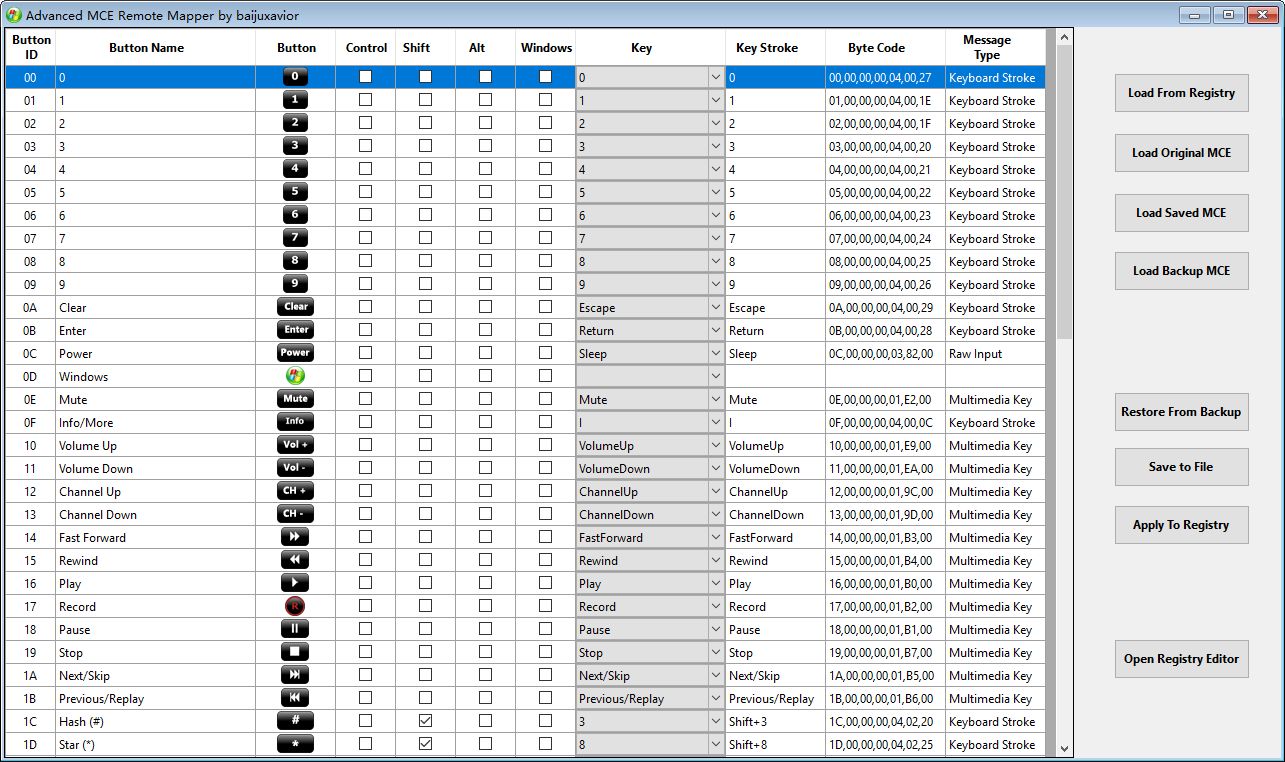Viewport: 1285px width, 762px height.
Task: Click the Hash (#) button icon
Action: click(295, 721)
